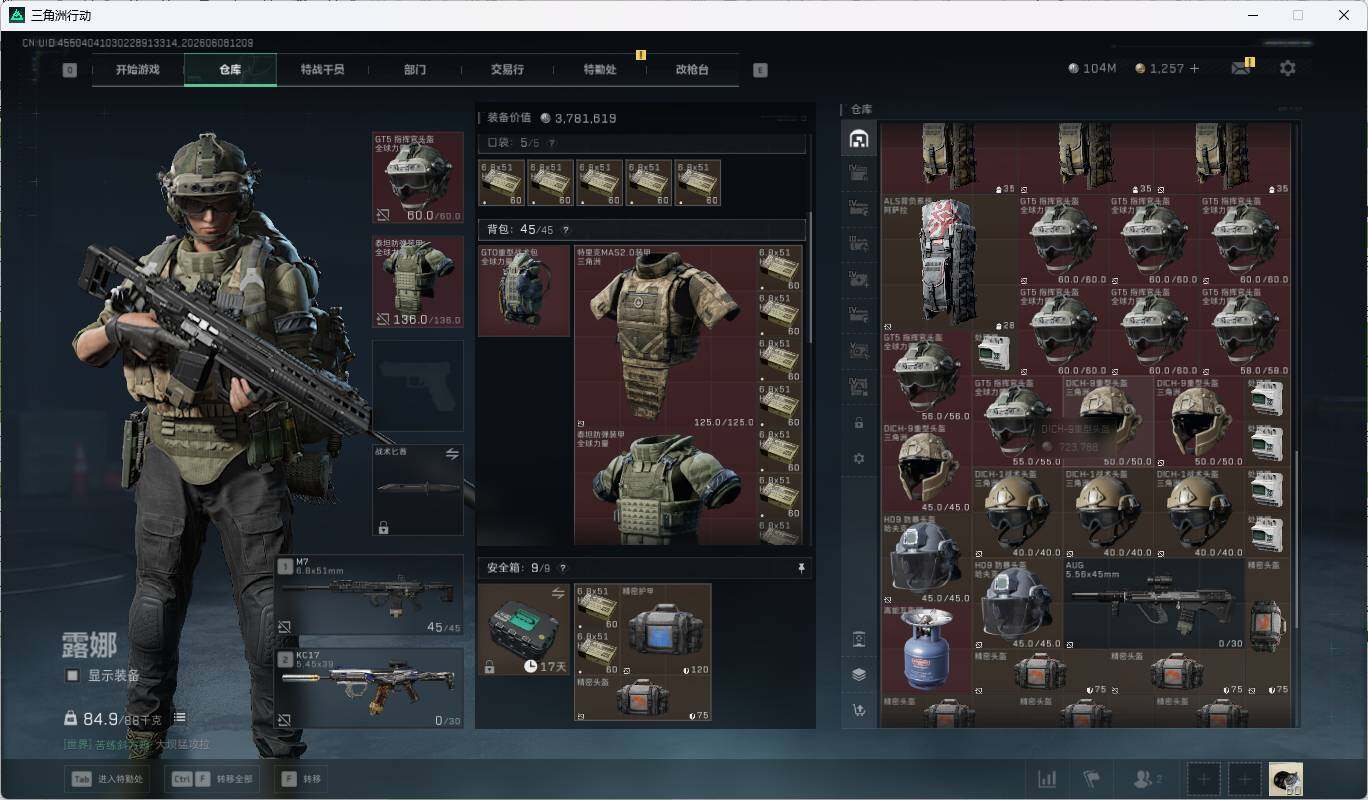
Task: Switch to the 改枪台 tab
Action: 692,70
